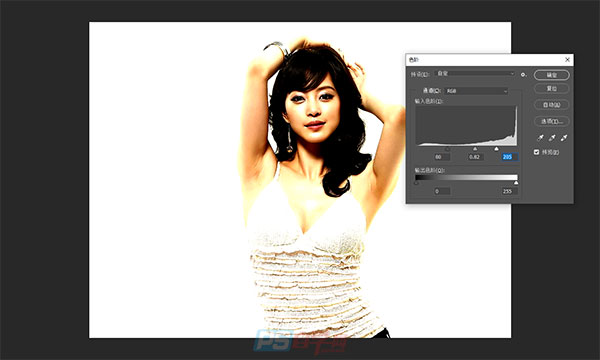
Task: Confirm Levels with the OK button
Action: point(551,75)
